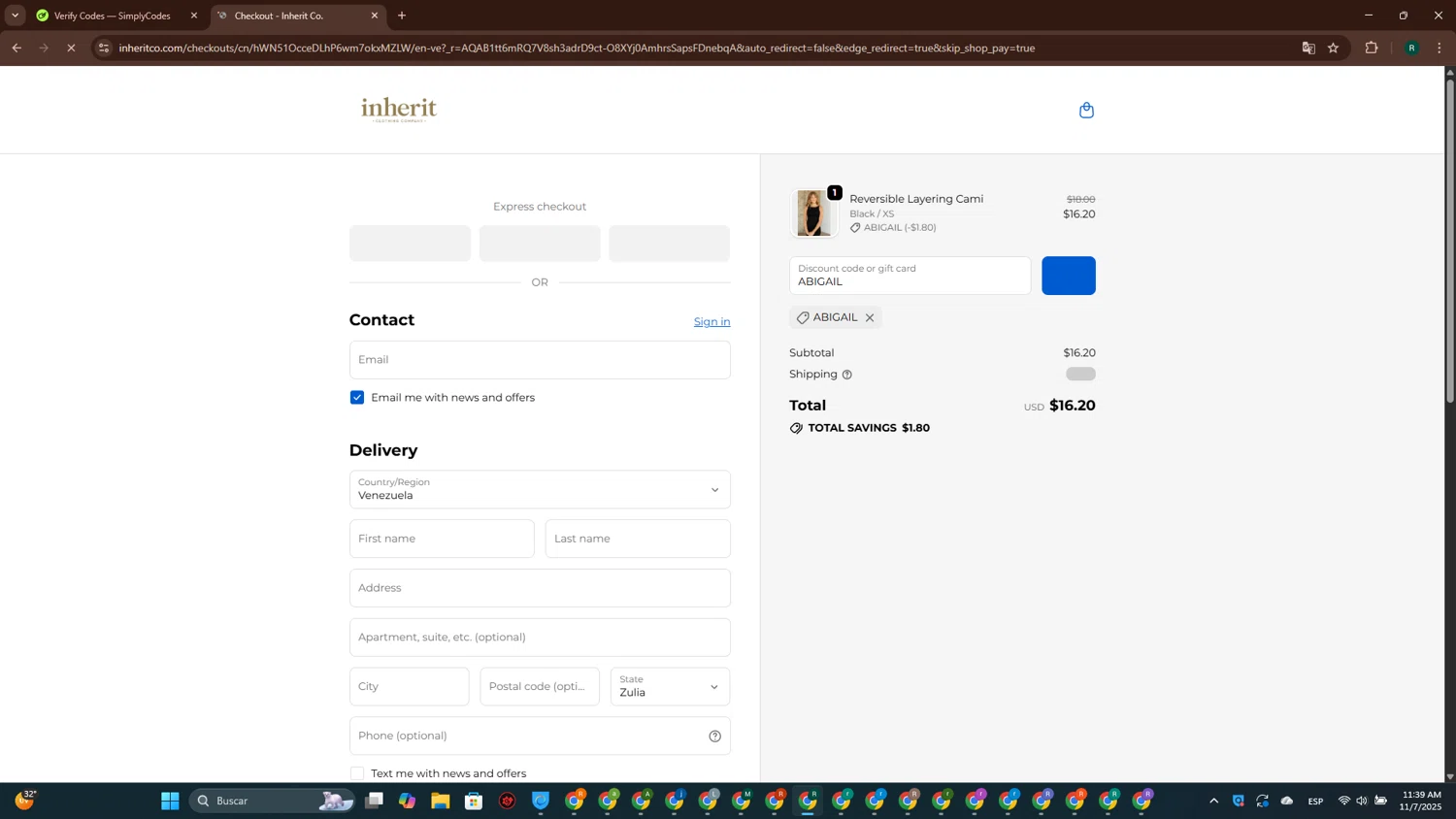1456x819 pixels.
Task: Uncheck Email me with news and offers
Action: [357, 398]
